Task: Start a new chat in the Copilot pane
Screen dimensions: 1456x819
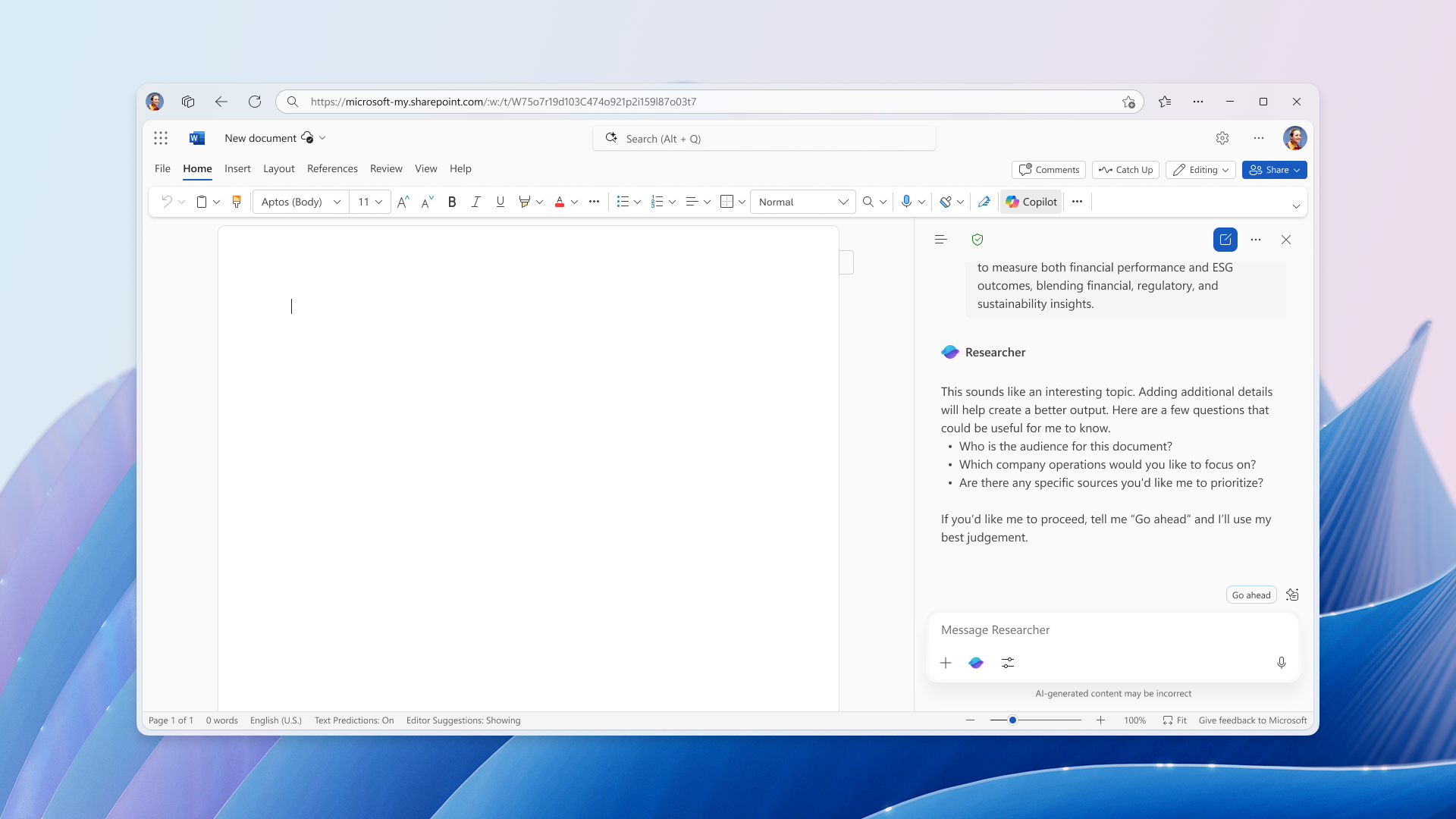Action: point(1225,240)
